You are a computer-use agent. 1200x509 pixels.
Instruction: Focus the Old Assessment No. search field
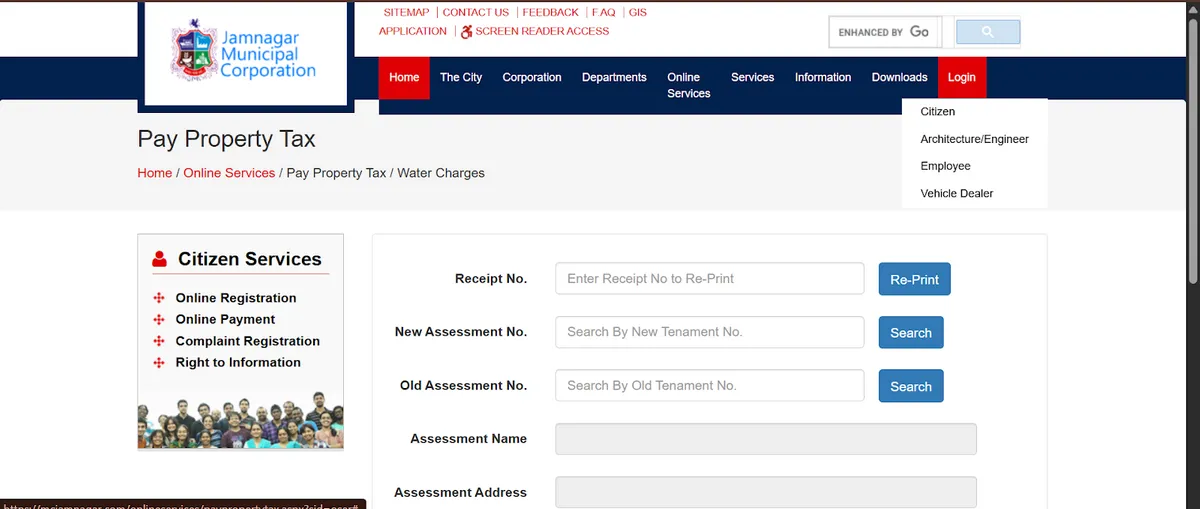click(x=709, y=386)
